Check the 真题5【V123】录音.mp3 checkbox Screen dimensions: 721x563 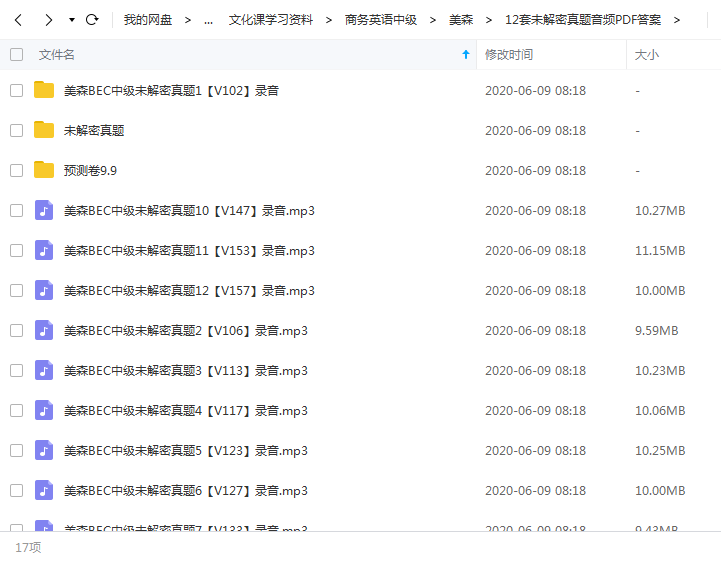[x=17, y=451]
